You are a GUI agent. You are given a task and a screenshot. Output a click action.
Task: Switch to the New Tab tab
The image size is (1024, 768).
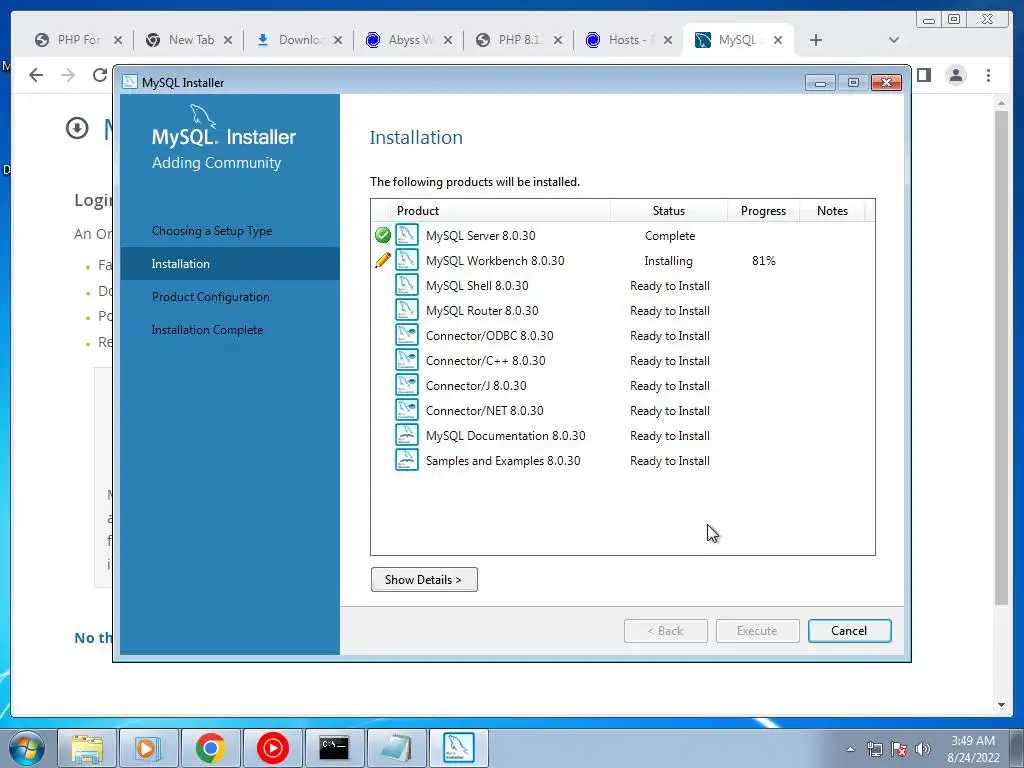pyautogui.click(x=189, y=40)
